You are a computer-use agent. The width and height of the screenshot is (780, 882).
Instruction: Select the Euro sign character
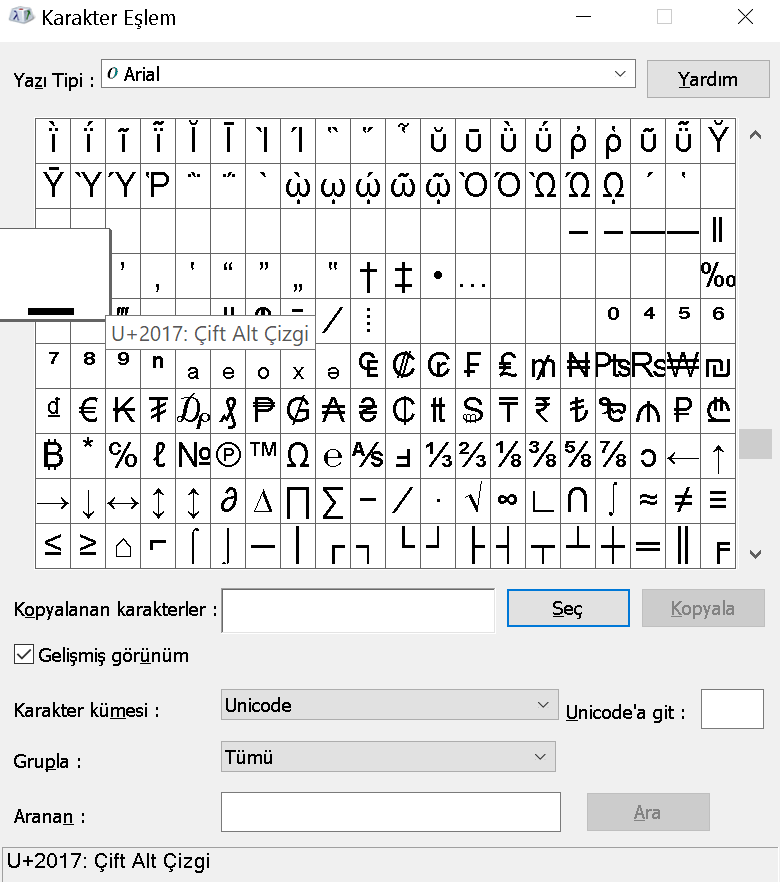click(88, 410)
